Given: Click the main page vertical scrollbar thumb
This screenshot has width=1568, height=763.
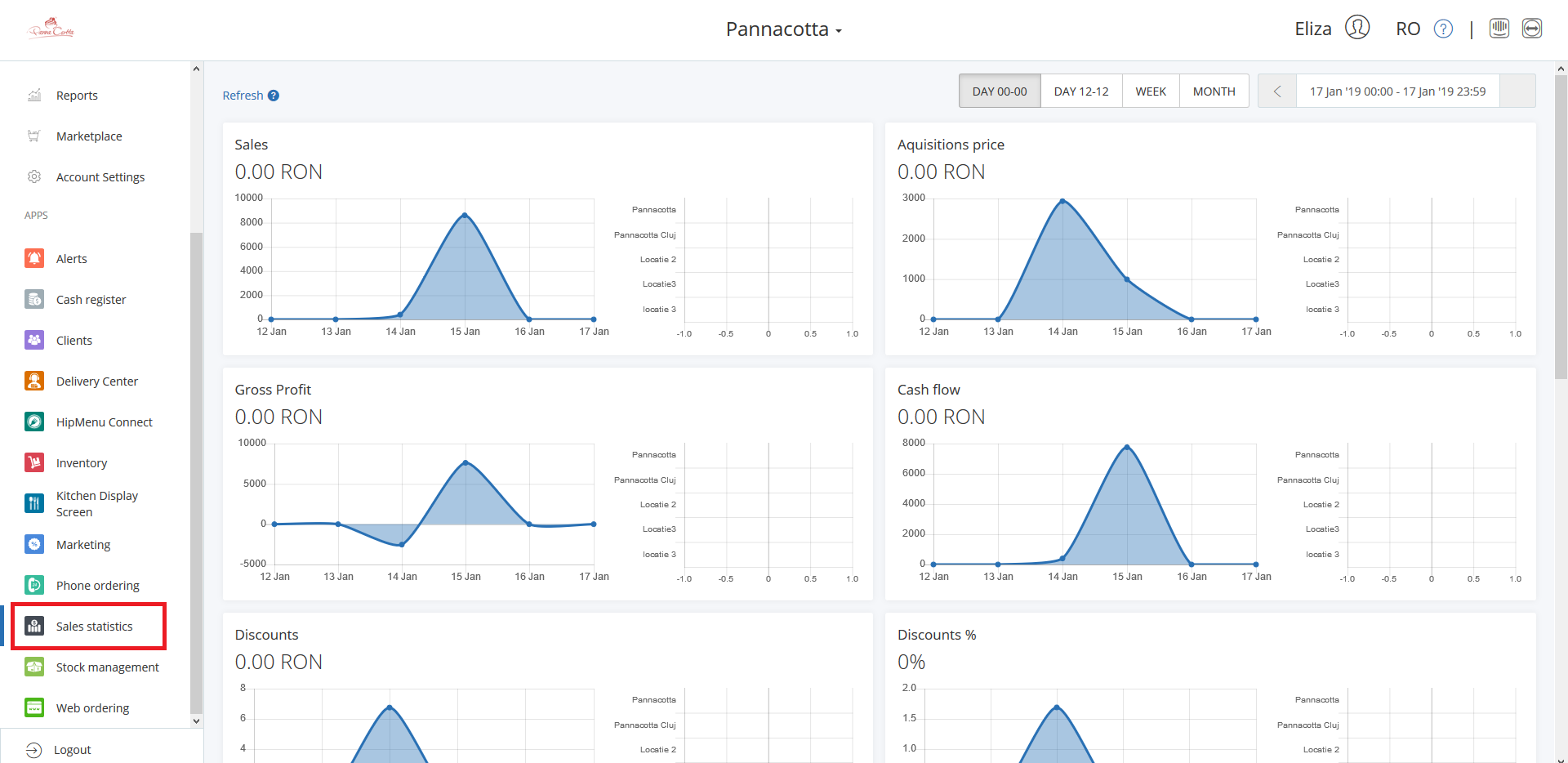Looking at the screenshot, I should pyautogui.click(x=1561, y=226).
